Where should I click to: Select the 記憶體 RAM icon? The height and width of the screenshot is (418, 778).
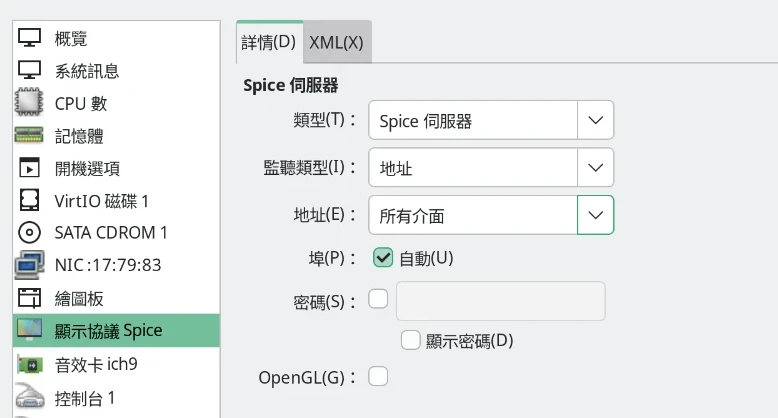pos(29,136)
